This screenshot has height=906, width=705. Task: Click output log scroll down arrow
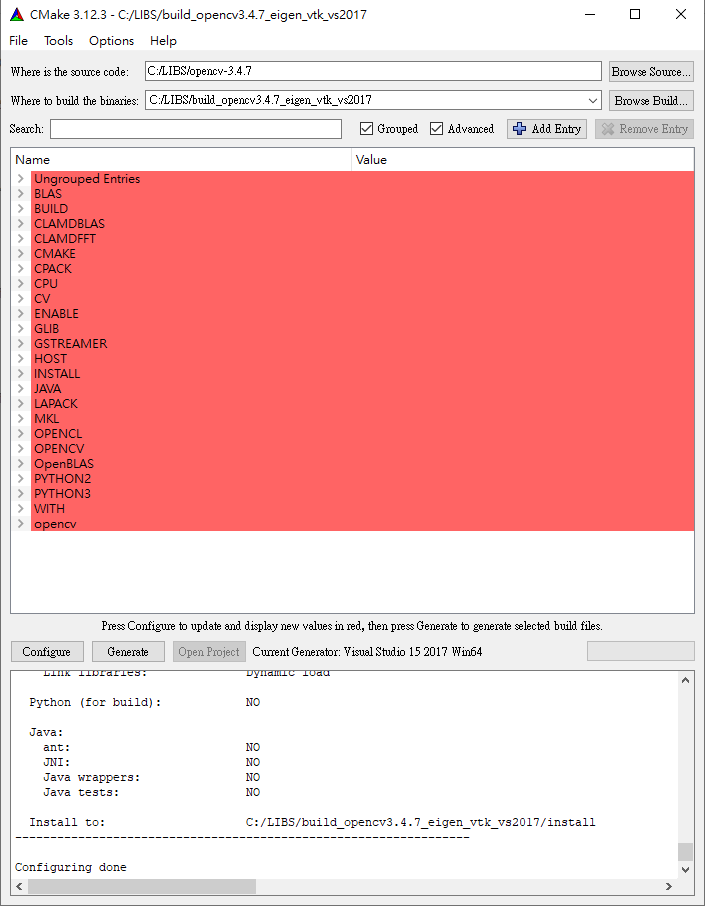pyautogui.click(x=685, y=870)
